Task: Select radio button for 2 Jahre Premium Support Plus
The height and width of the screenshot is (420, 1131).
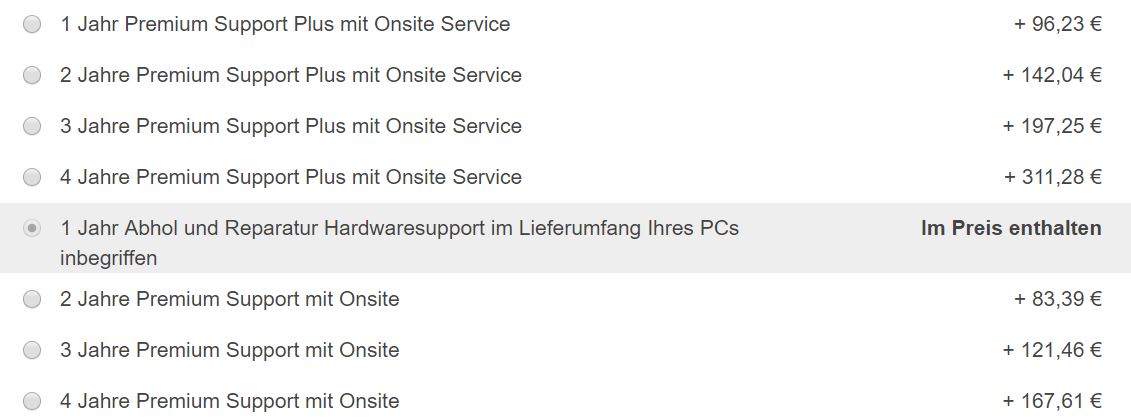Action: point(32,75)
